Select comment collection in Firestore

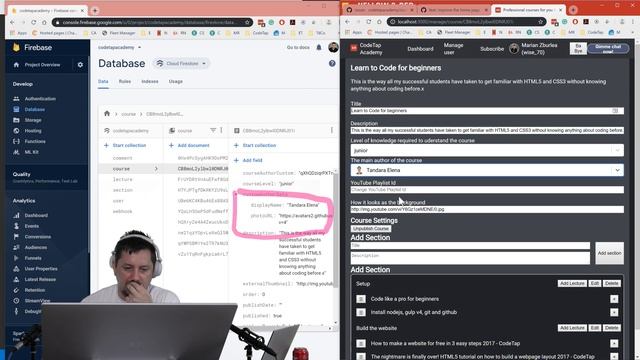pos(122,158)
